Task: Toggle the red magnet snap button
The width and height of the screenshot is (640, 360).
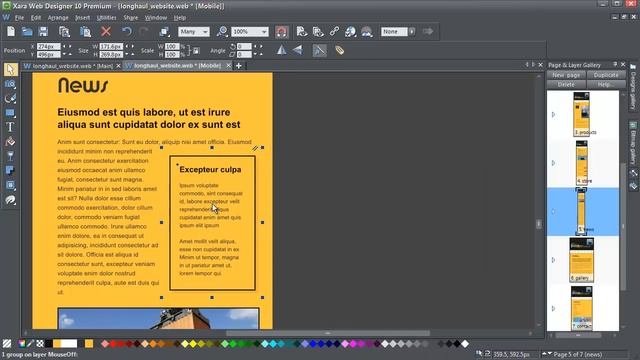Action: [x=282, y=31]
